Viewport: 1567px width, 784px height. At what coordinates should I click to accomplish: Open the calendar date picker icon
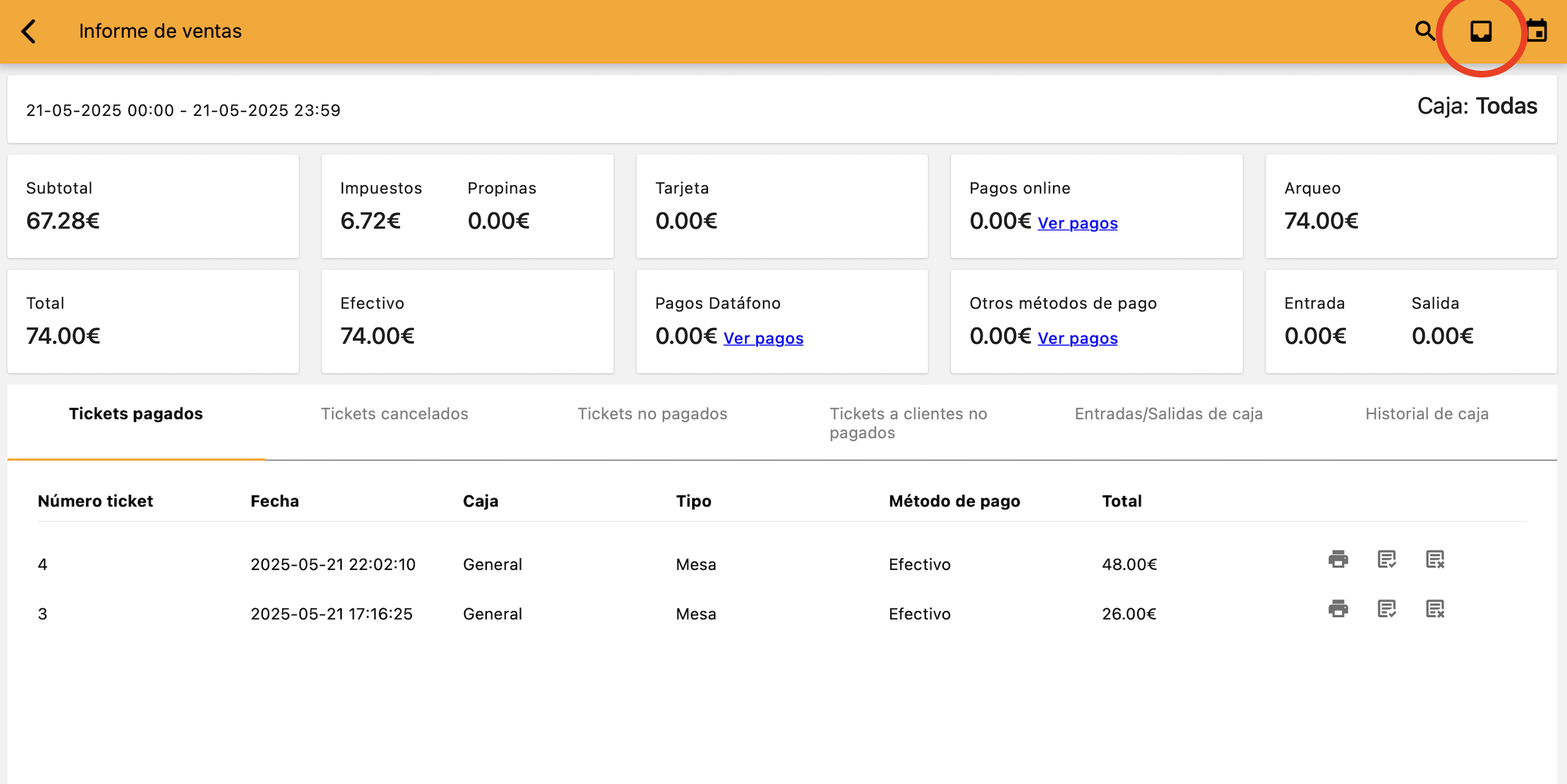tap(1537, 31)
